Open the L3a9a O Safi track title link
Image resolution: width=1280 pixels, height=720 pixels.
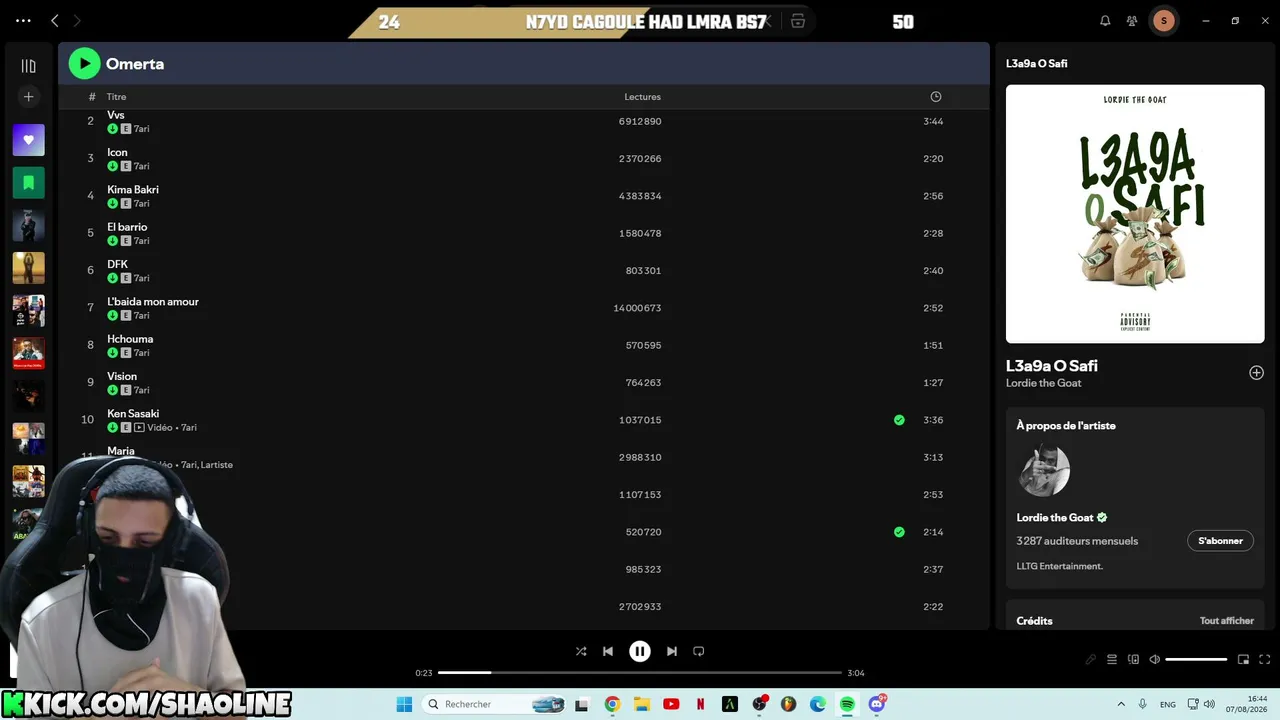coord(1052,366)
